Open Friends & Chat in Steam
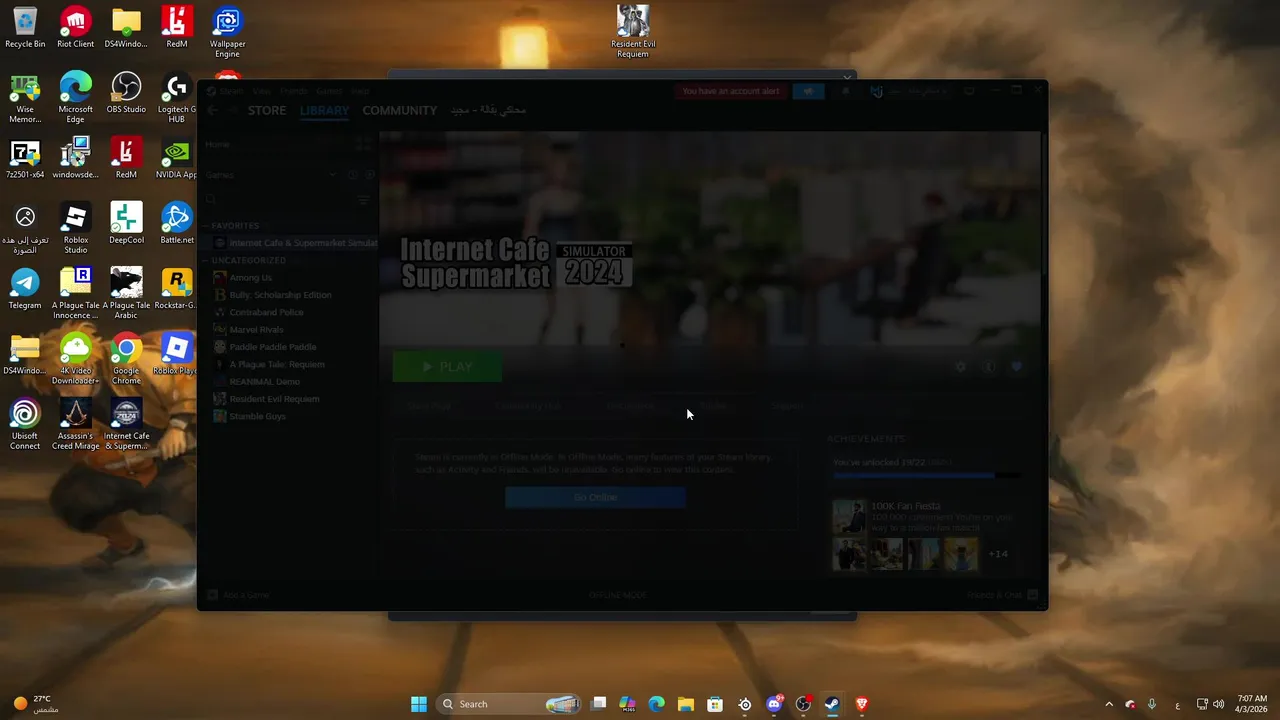The height and width of the screenshot is (720, 1280). pyautogui.click(x=1003, y=595)
